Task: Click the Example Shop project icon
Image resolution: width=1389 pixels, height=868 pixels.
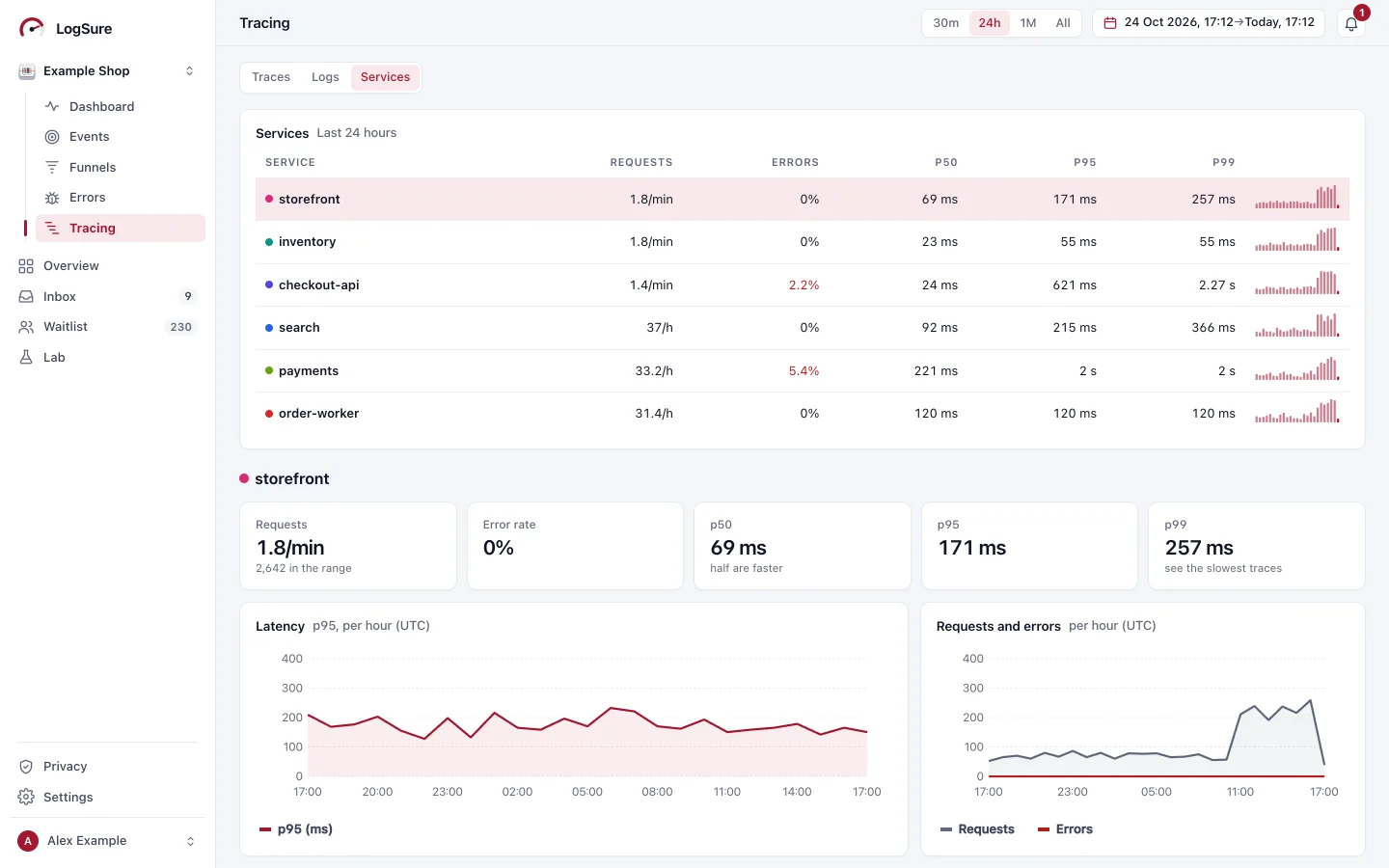Action: click(x=27, y=71)
